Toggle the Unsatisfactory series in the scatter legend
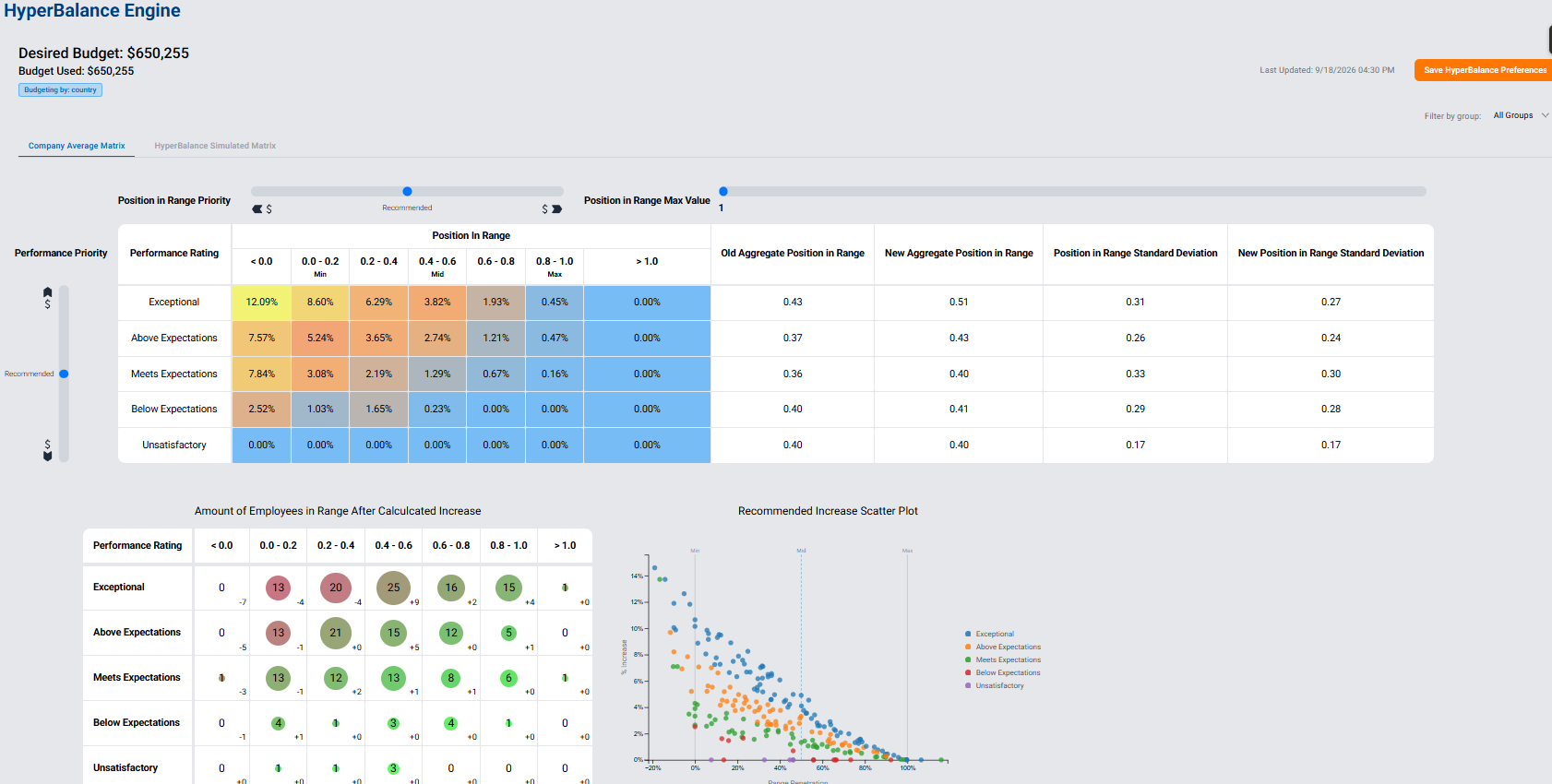The height and width of the screenshot is (784, 1552). coord(994,685)
